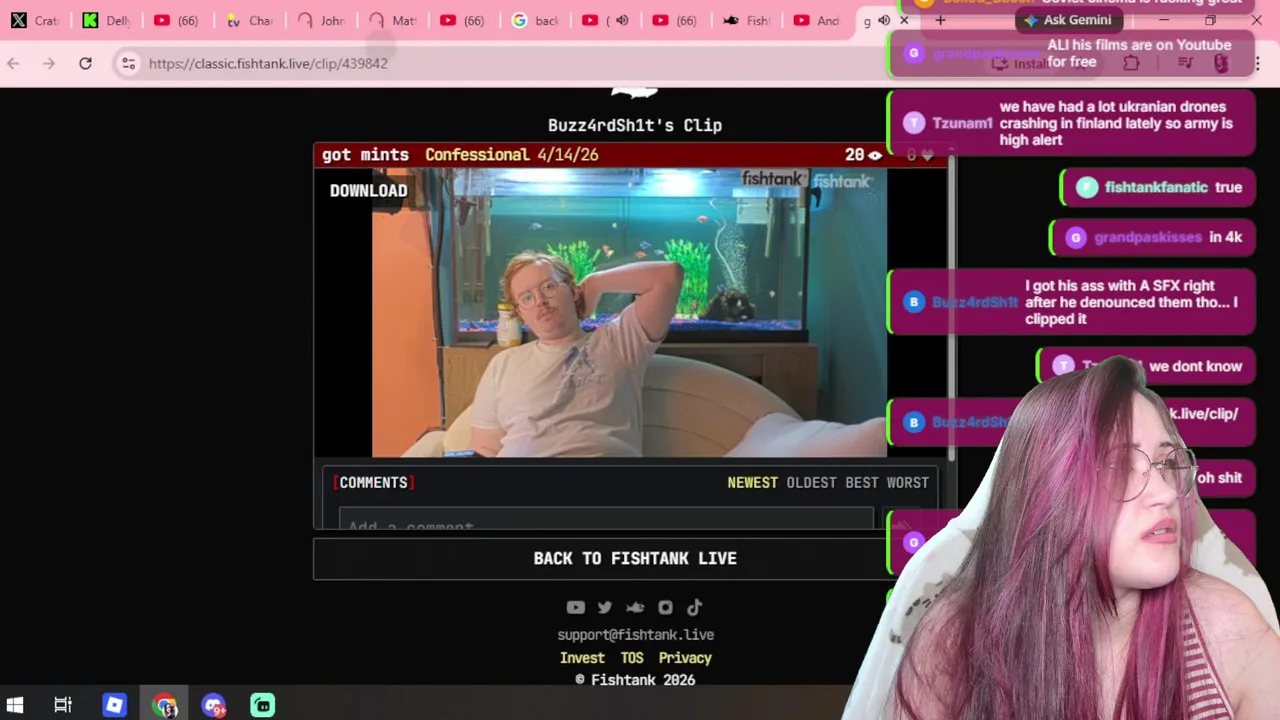
Task: Open the Twitter link in the footer
Action: [605, 607]
